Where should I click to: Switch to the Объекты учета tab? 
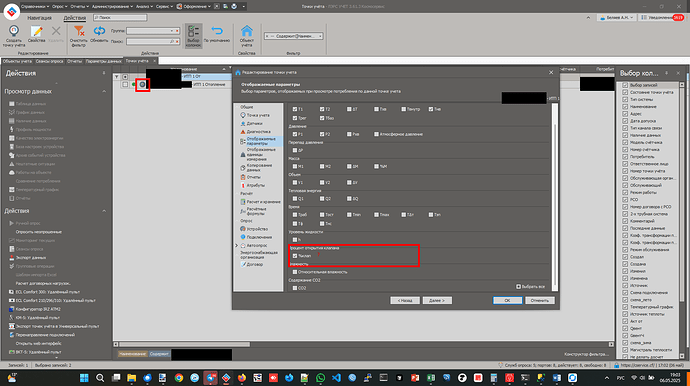17,61
